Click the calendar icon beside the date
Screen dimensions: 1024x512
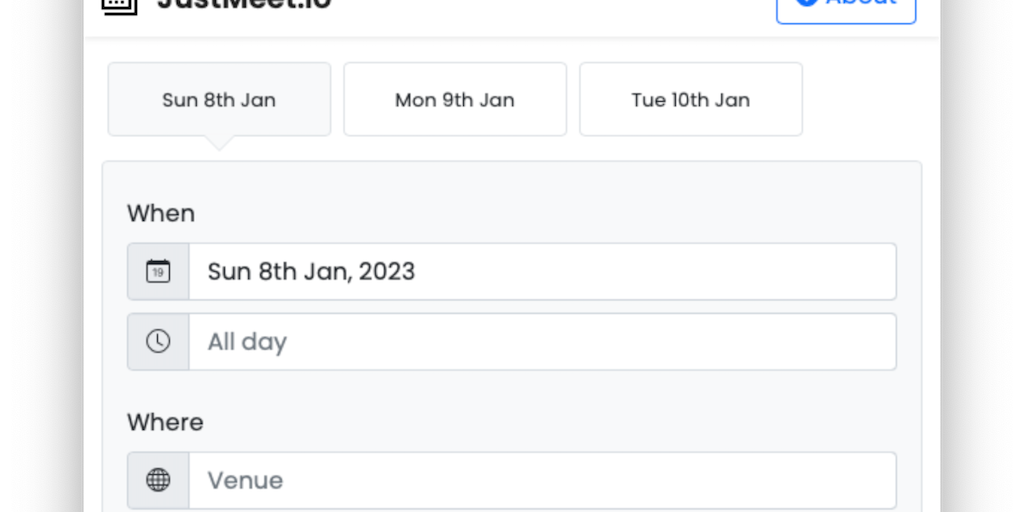click(158, 271)
